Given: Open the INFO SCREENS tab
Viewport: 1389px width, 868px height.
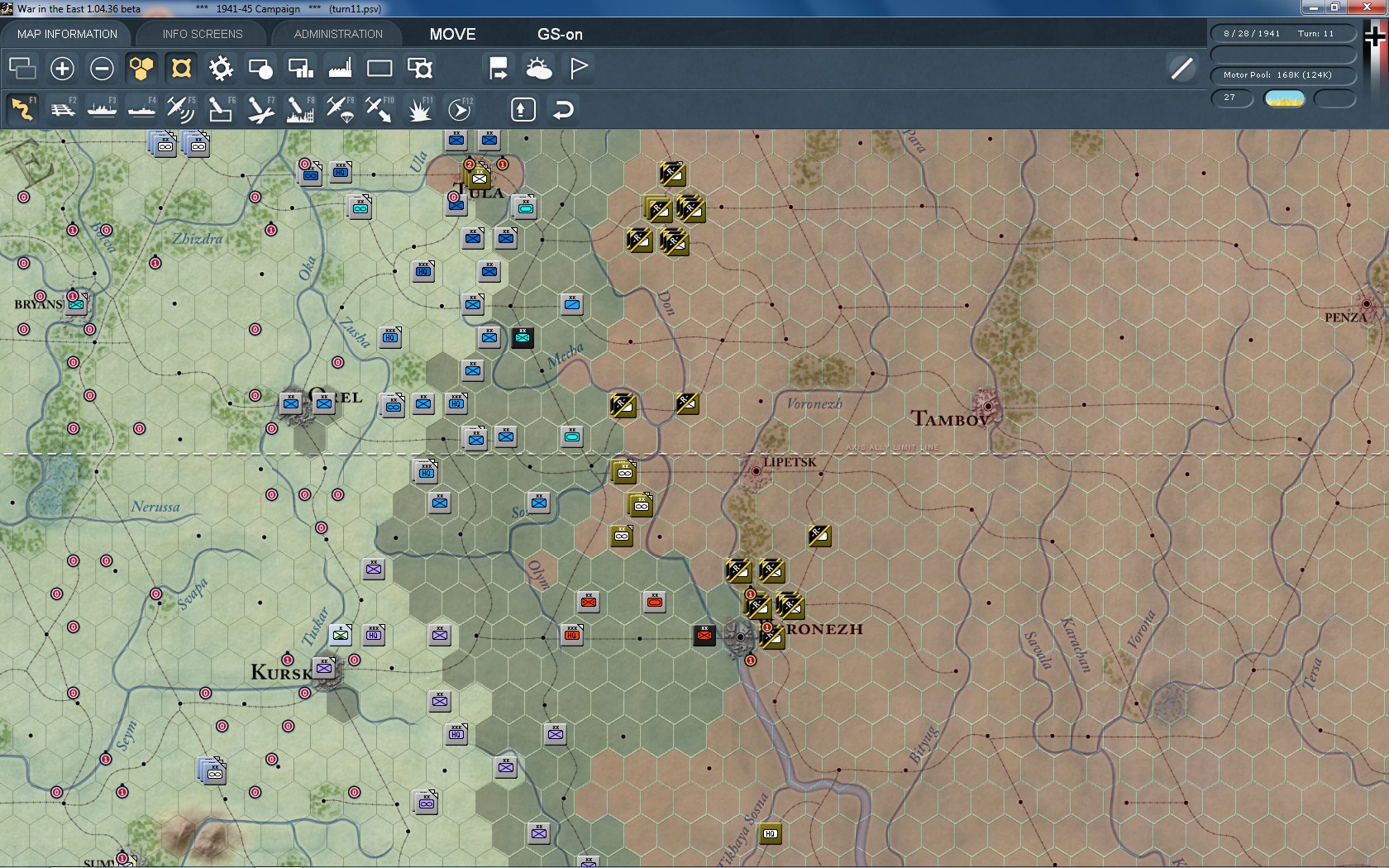Looking at the screenshot, I should [203, 34].
